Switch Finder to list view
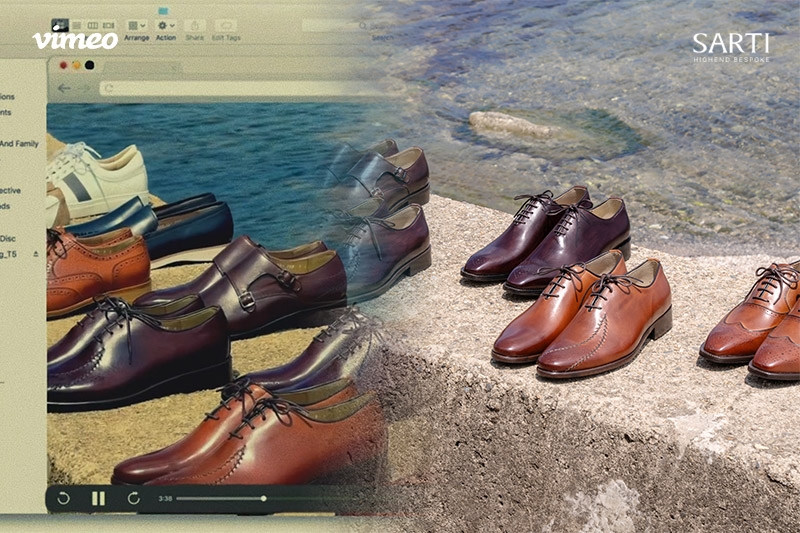 (x=77, y=24)
